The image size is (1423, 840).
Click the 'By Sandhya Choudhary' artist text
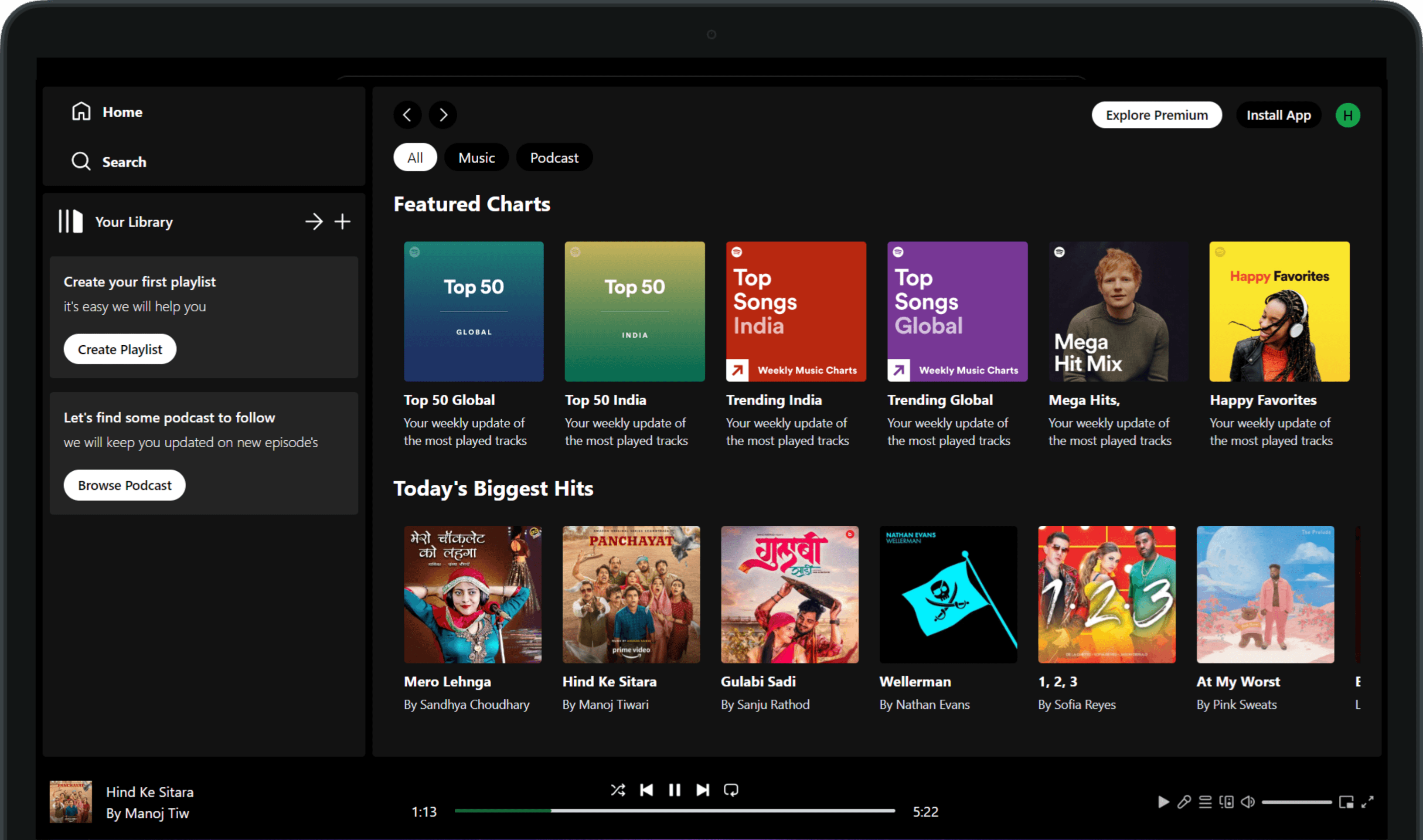[467, 705]
